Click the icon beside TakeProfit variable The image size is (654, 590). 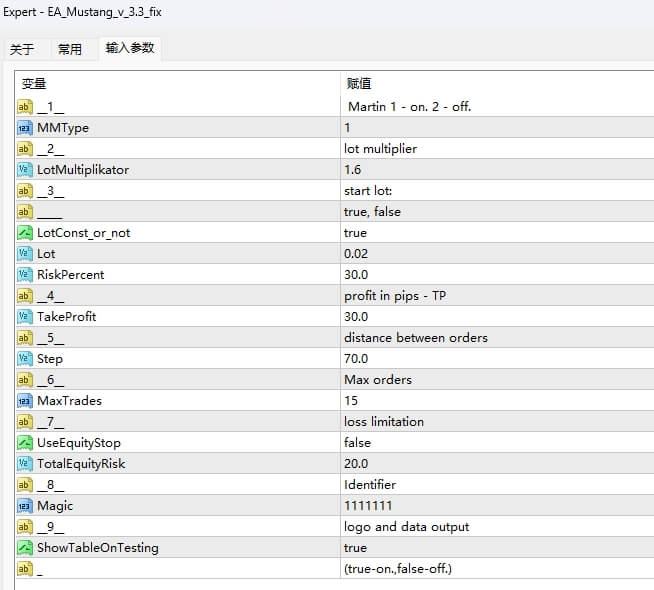[25, 317]
